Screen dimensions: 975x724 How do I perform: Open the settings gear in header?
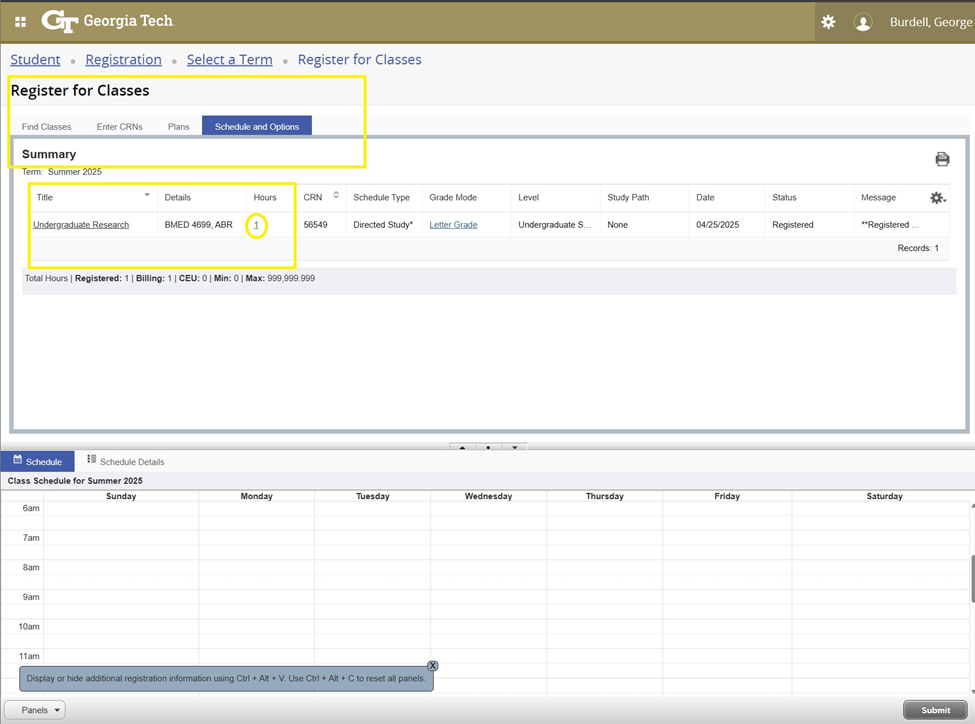pos(828,22)
